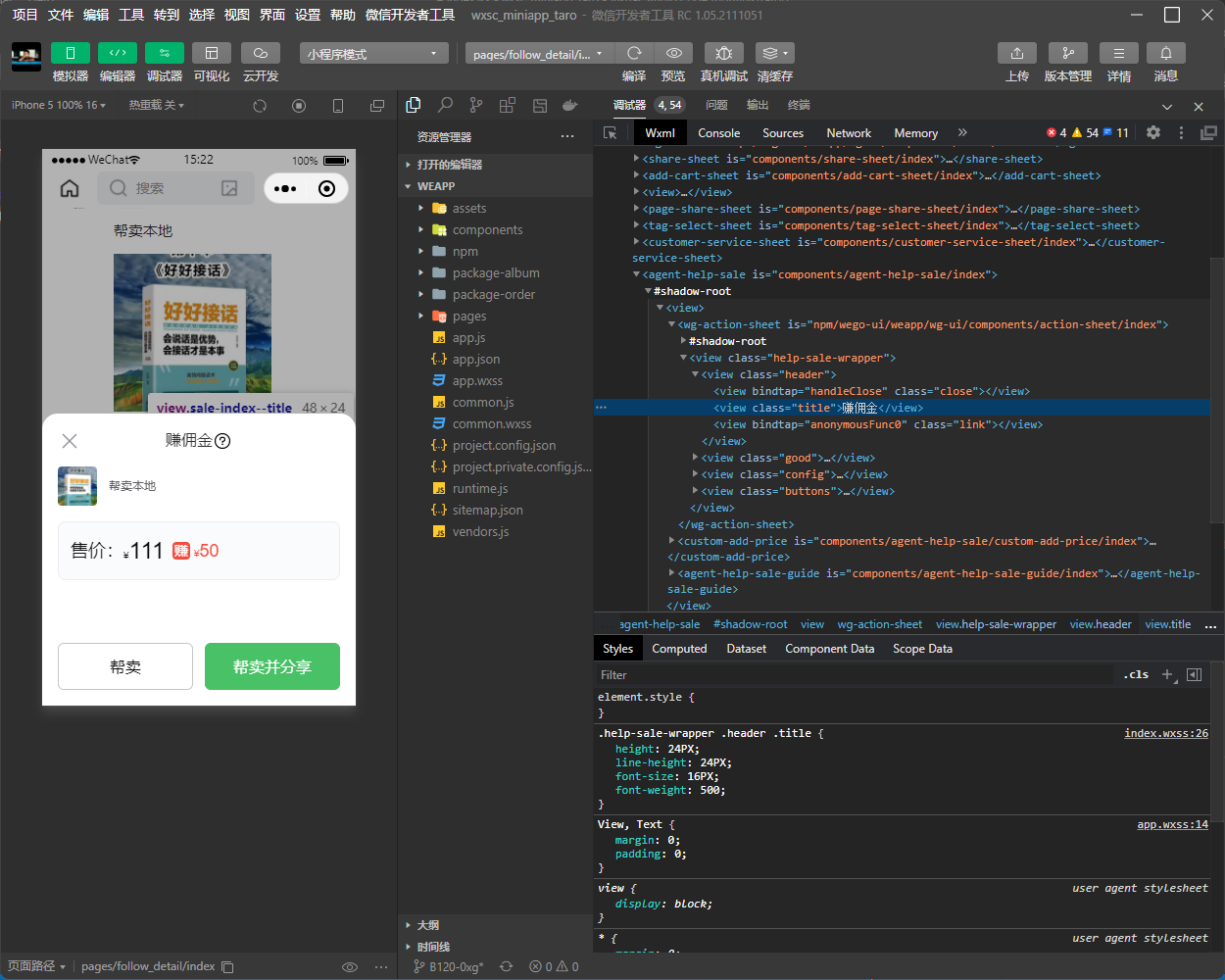1225x980 pixels.
Task: Expand the assets folder
Action: 495,208
